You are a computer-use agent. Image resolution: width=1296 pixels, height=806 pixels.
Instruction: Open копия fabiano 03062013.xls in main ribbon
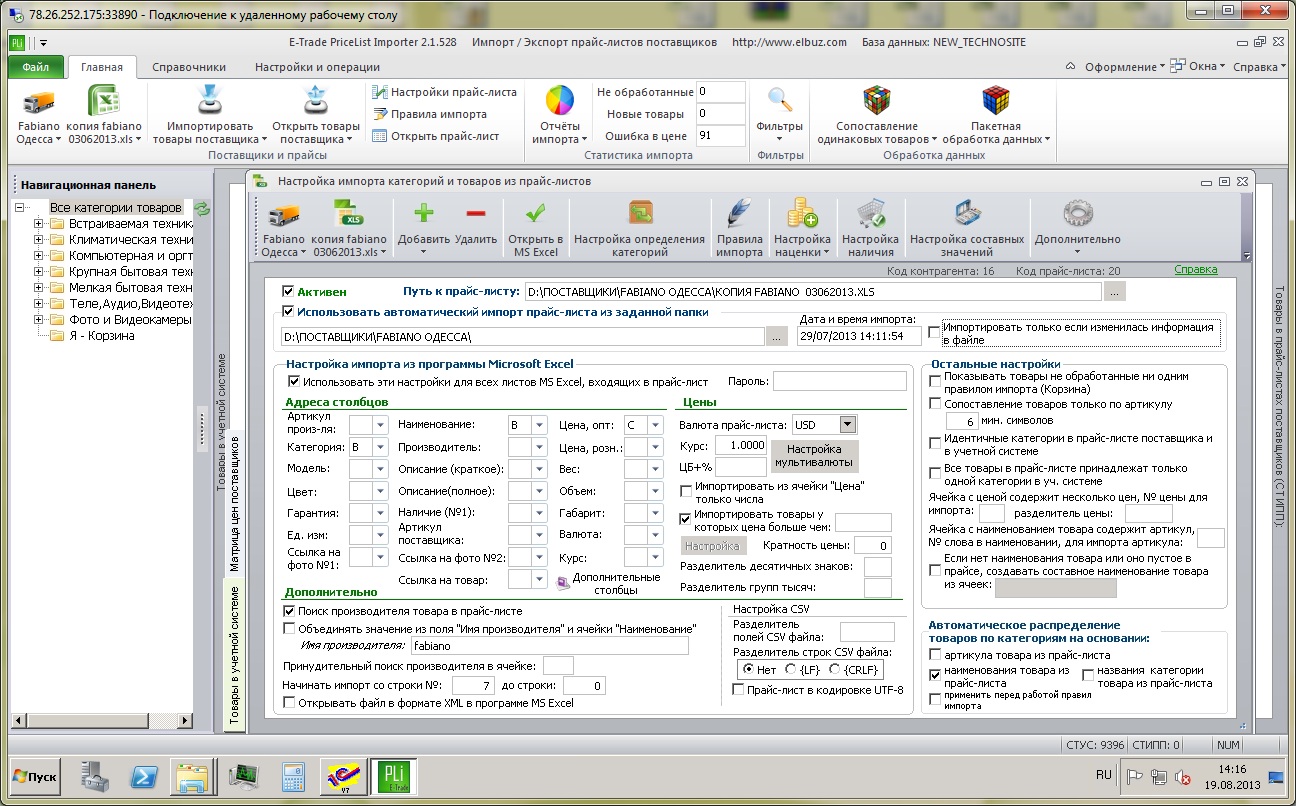click(x=104, y=102)
